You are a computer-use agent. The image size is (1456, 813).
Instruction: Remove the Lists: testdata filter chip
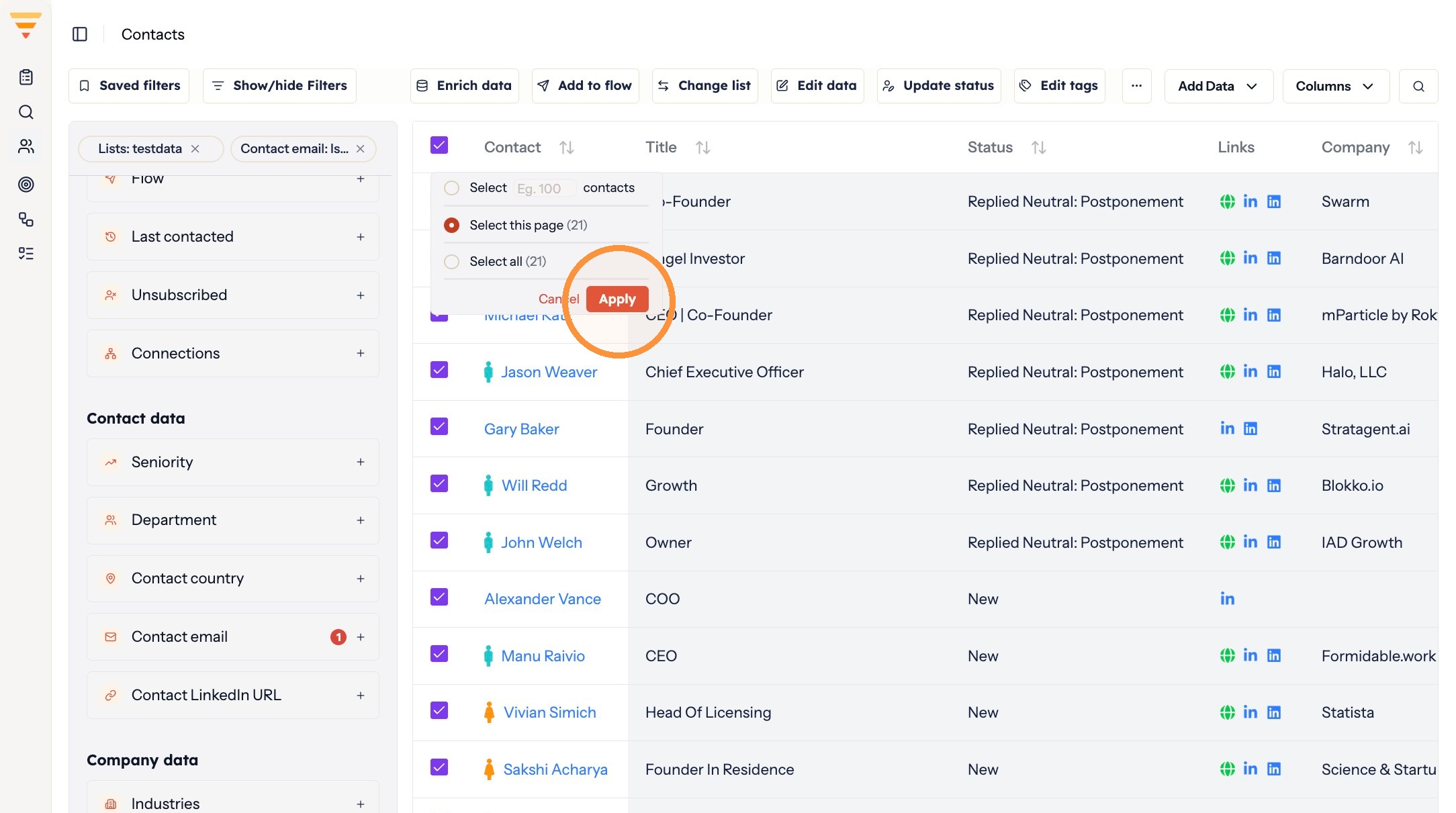(195, 148)
